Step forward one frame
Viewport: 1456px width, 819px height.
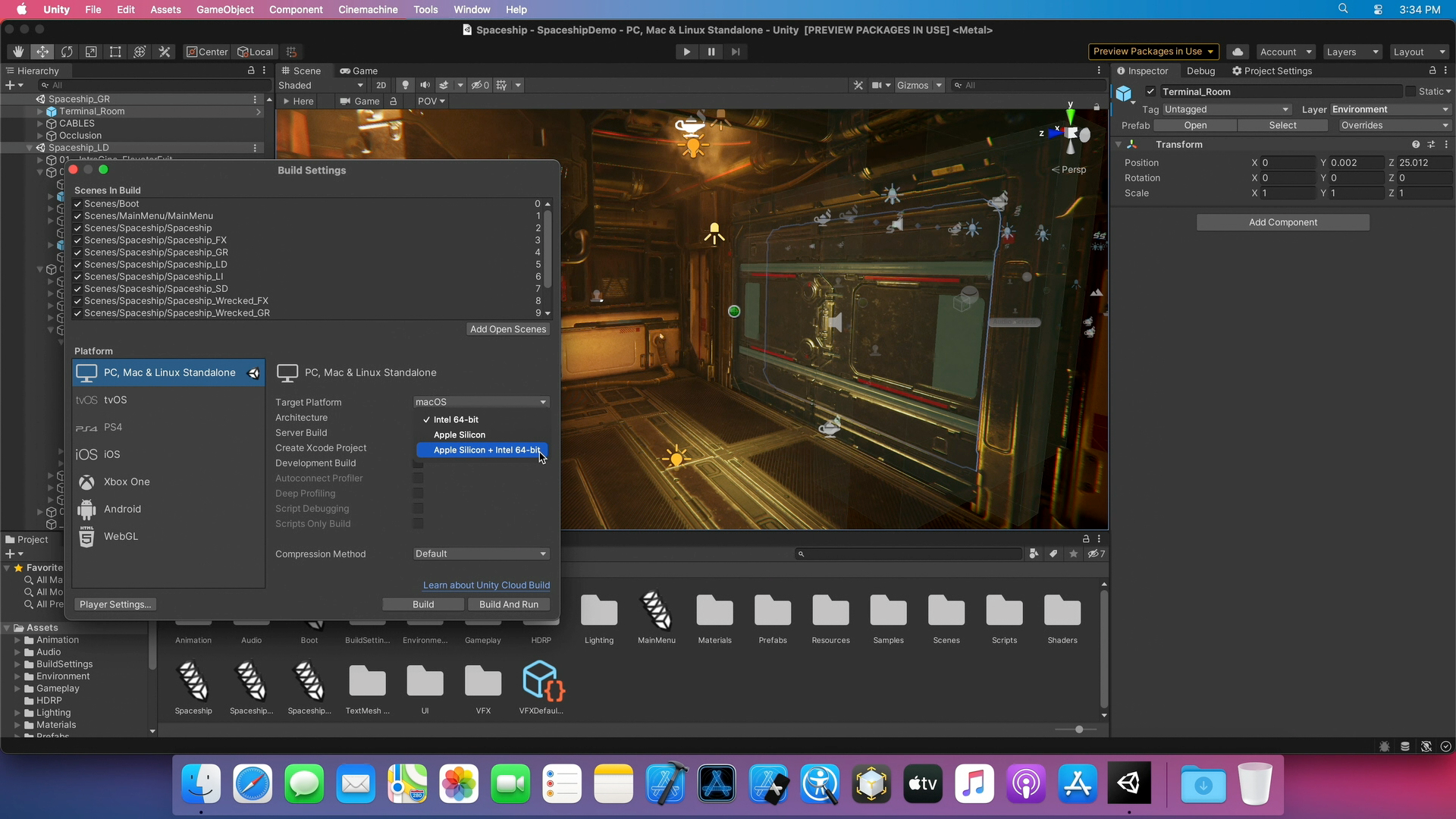click(736, 52)
